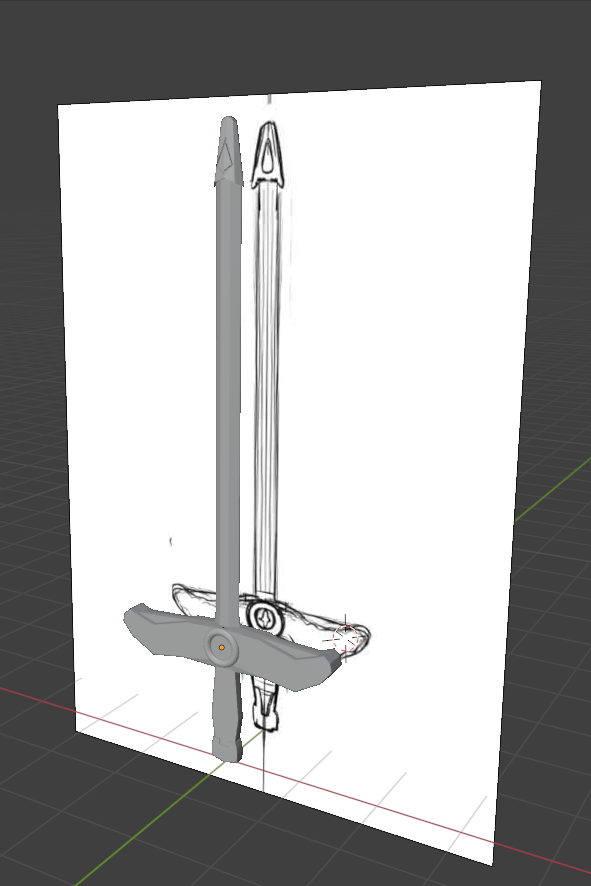This screenshot has height=886, width=591.
Task: Select the orange origin dot on guard
Action: [222, 648]
